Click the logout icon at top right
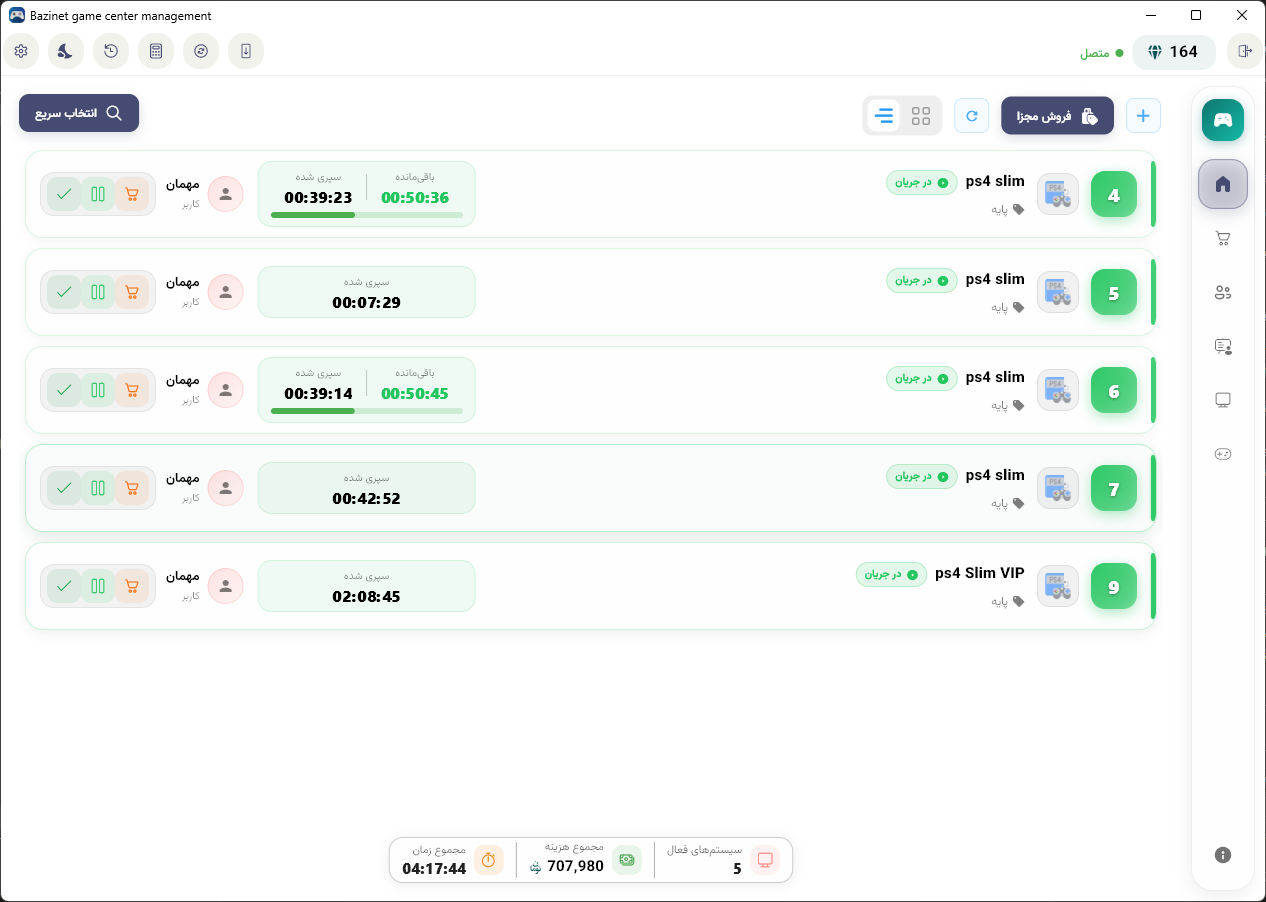Viewport: 1266px width, 902px height. tap(1244, 52)
